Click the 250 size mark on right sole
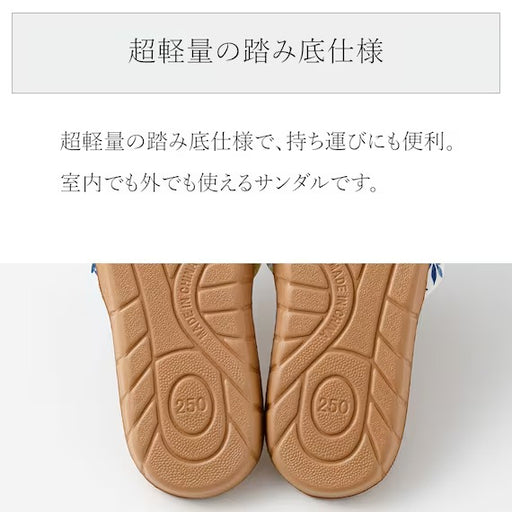This screenshot has width=512, height=512. [x=333, y=406]
